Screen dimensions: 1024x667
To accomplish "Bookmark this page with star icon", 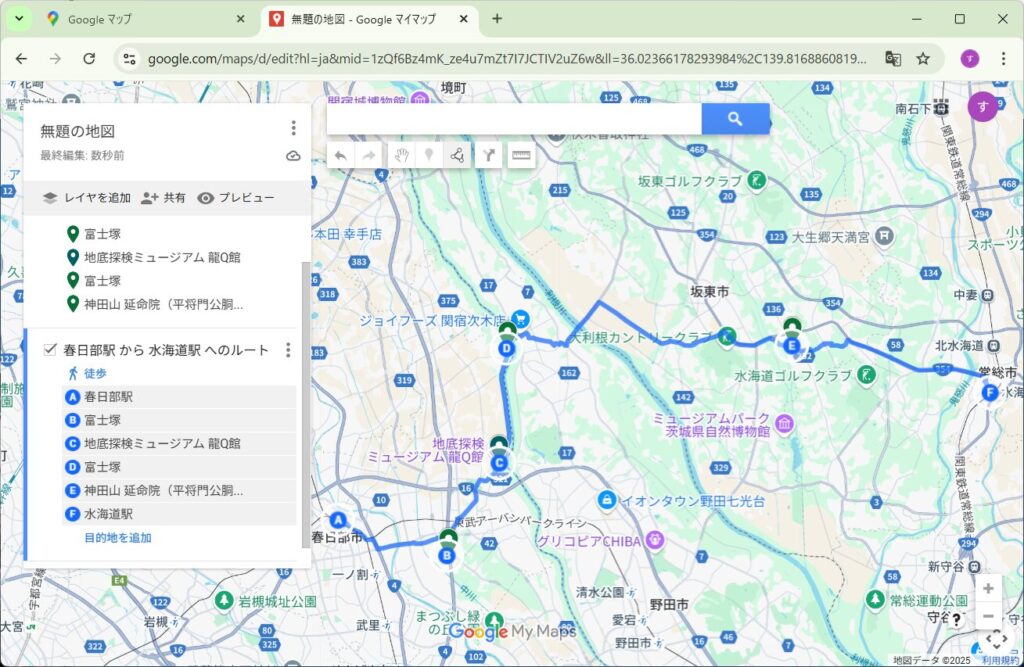I will (x=923, y=59).
